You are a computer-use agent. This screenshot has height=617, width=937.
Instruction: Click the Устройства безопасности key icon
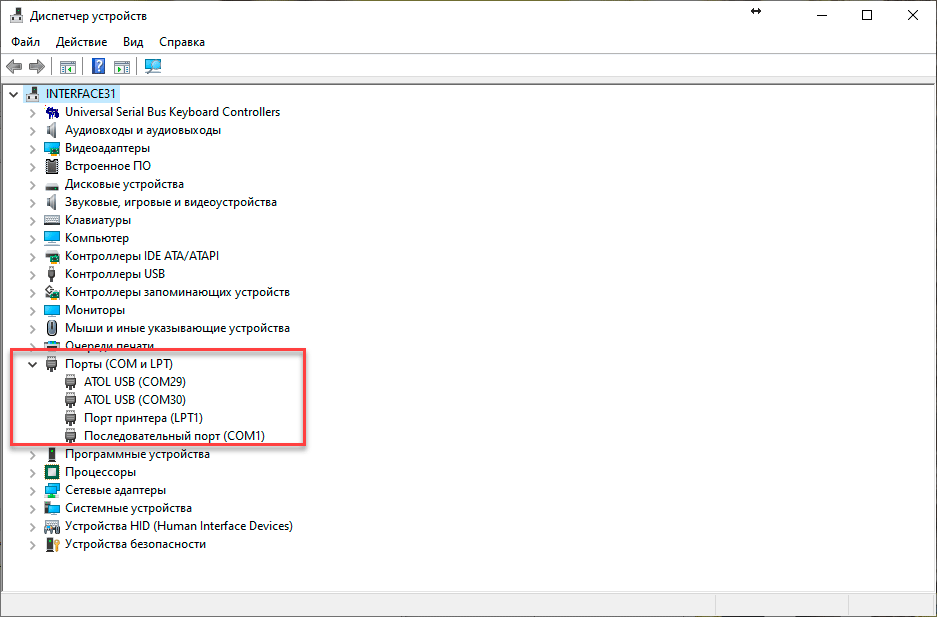point(53,544)
